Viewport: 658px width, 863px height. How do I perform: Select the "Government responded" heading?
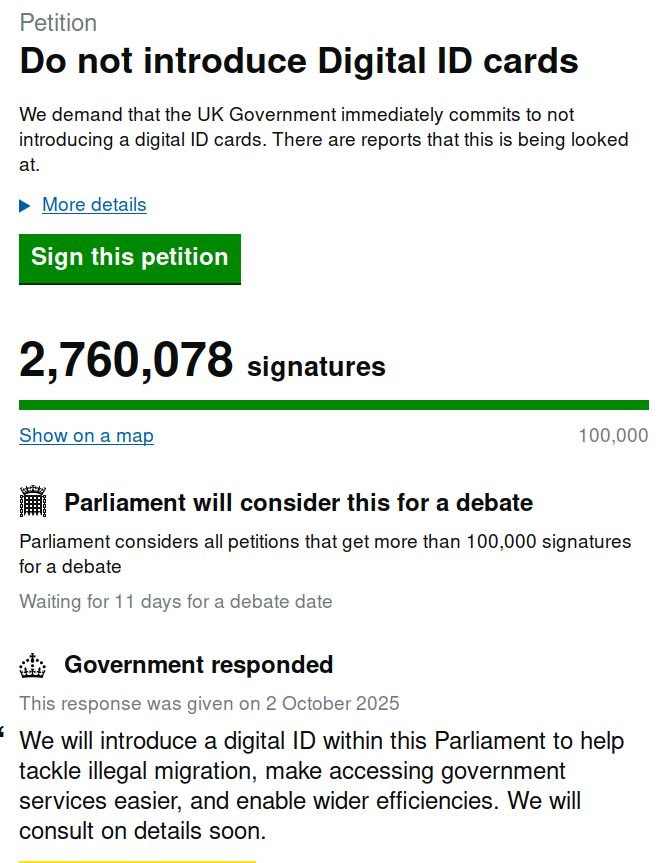[x=198, y=665]
